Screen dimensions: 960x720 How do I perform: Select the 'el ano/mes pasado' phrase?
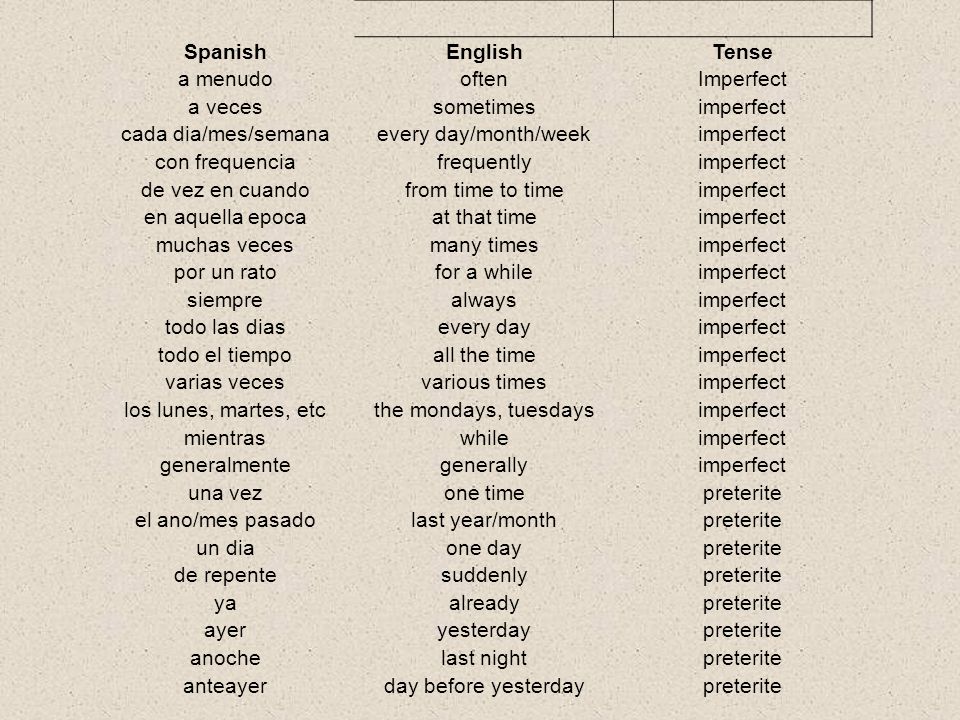225,520
